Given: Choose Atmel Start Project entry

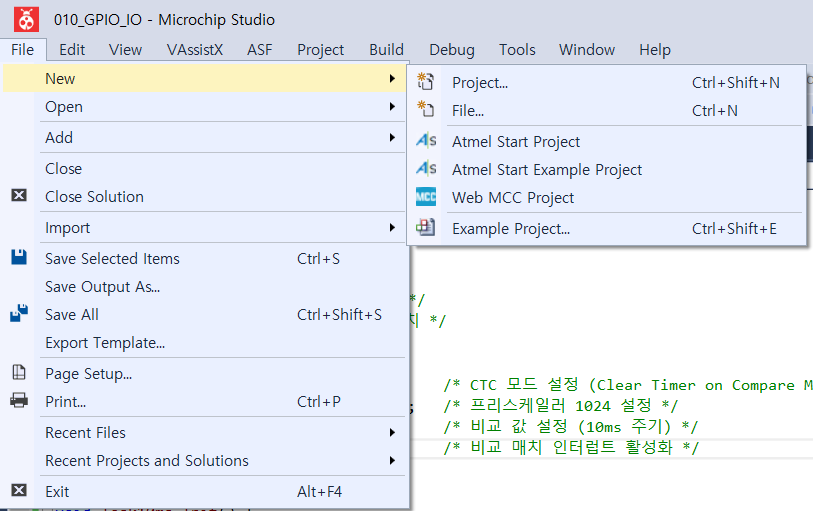Looking at the screenshot, I should coord(607,141).
